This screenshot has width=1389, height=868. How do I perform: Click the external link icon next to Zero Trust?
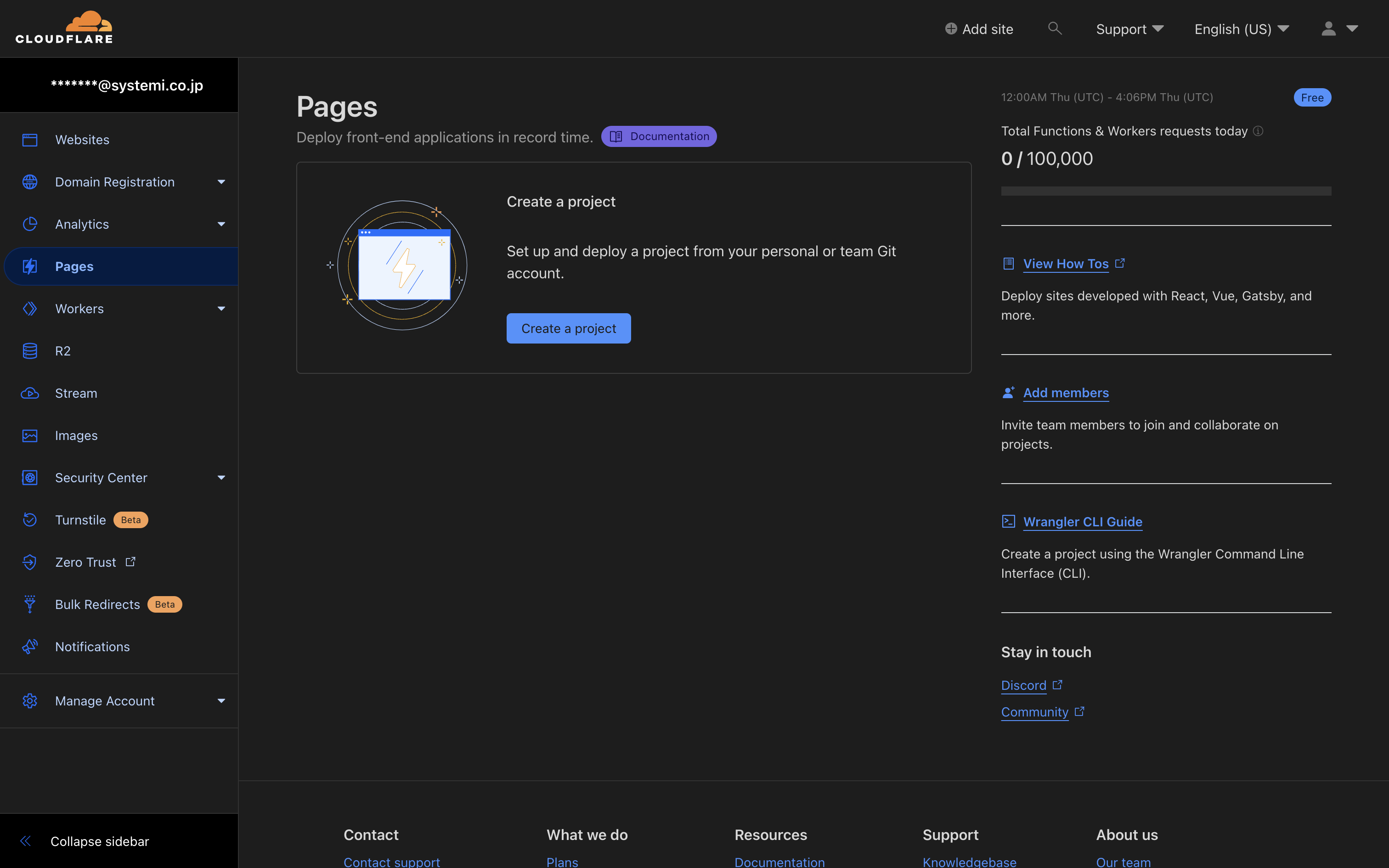tap(130, 561)
